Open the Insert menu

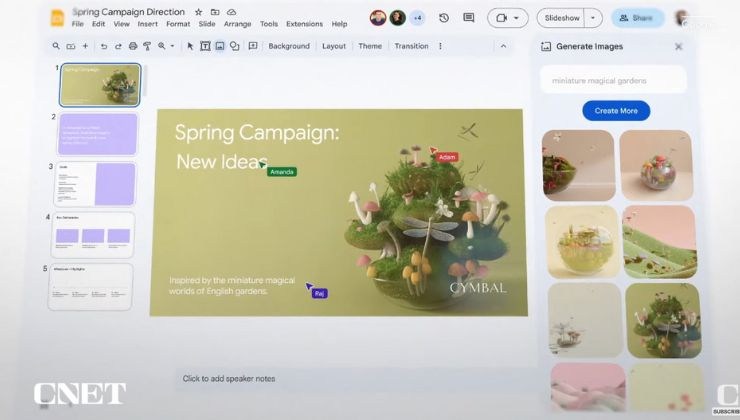pyautogui.click(x=147, y=24)
